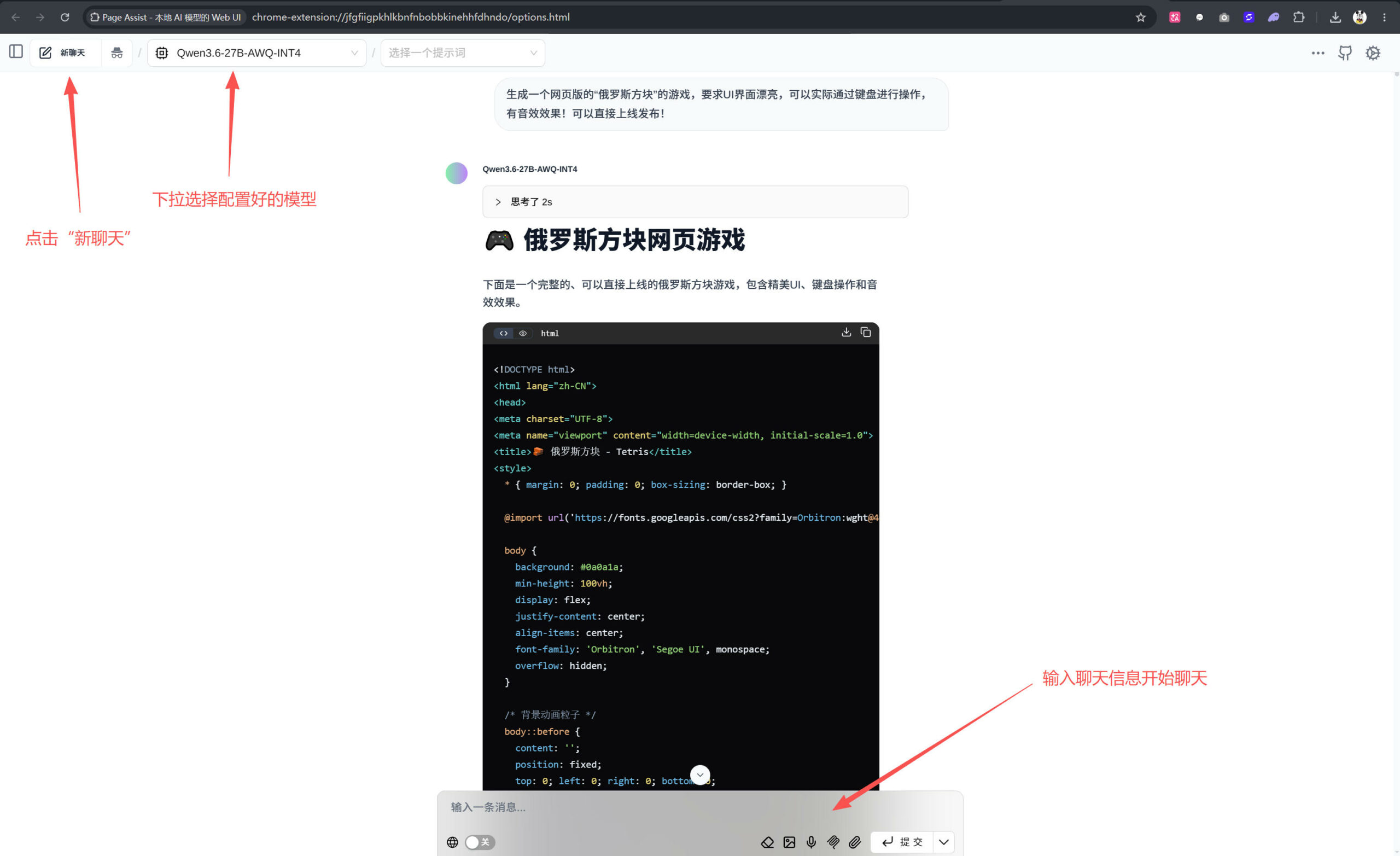Click the meta viewport code line
The height and width of the screenshot is (856, 1400).
pyautogui.click(x=683, y=435)
